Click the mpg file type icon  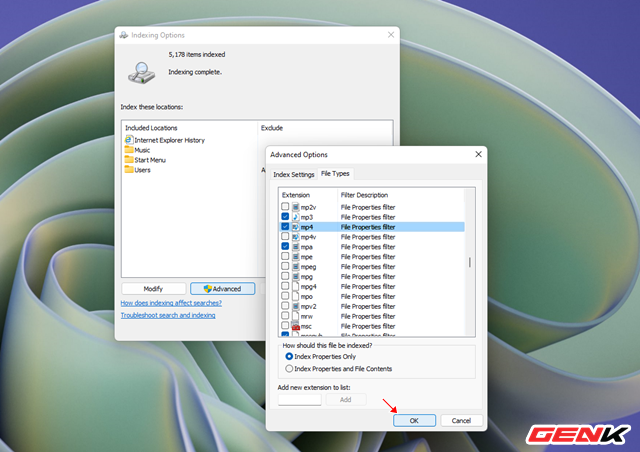click(x=296, y=276)
